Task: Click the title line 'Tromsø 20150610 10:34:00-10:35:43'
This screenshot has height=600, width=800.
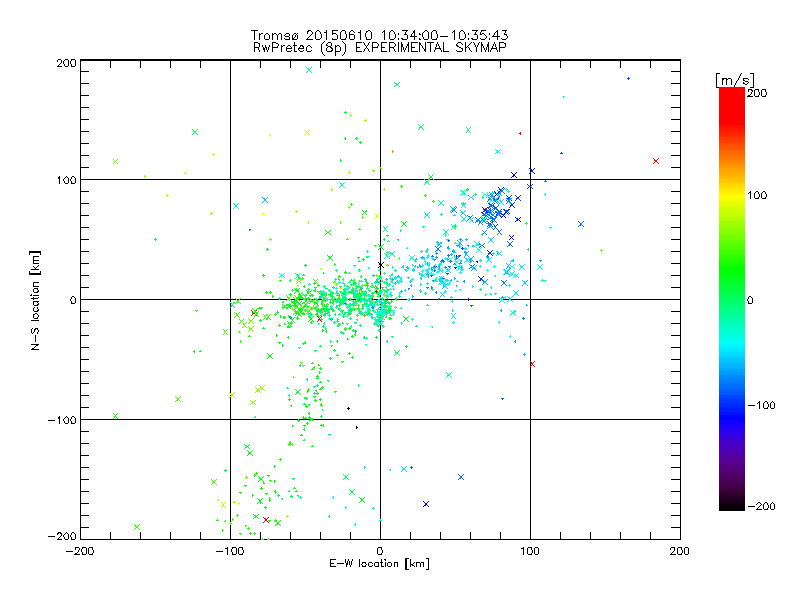Action: click(379, 35)
